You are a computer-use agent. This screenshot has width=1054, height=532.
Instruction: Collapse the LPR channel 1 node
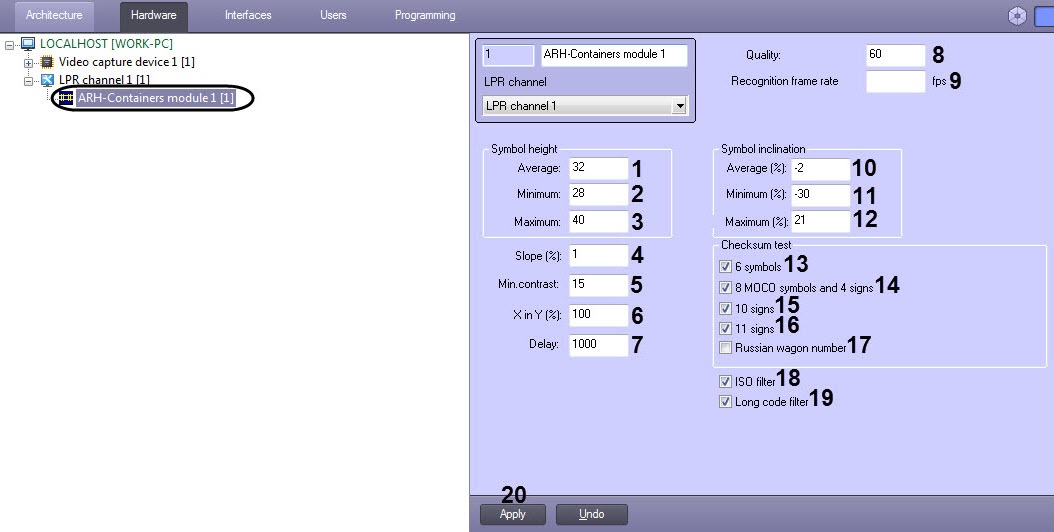pos(28,81)
